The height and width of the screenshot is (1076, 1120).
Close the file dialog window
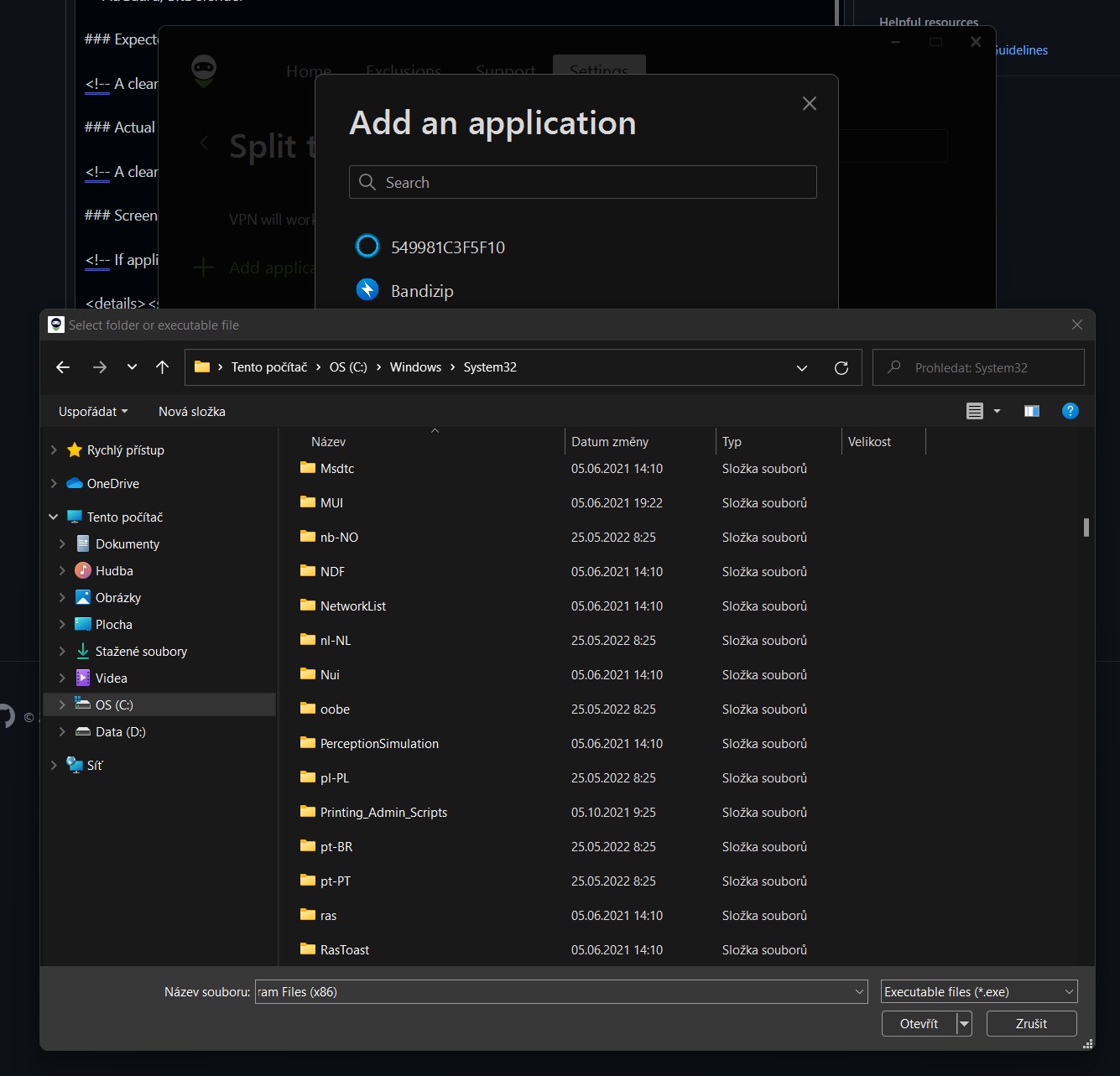click(1077, 325)
